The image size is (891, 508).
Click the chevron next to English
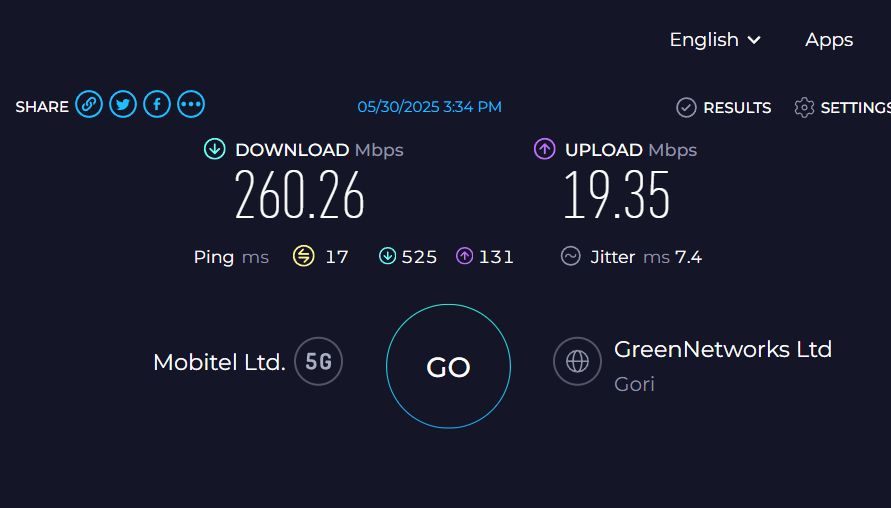tap(754, 40)
